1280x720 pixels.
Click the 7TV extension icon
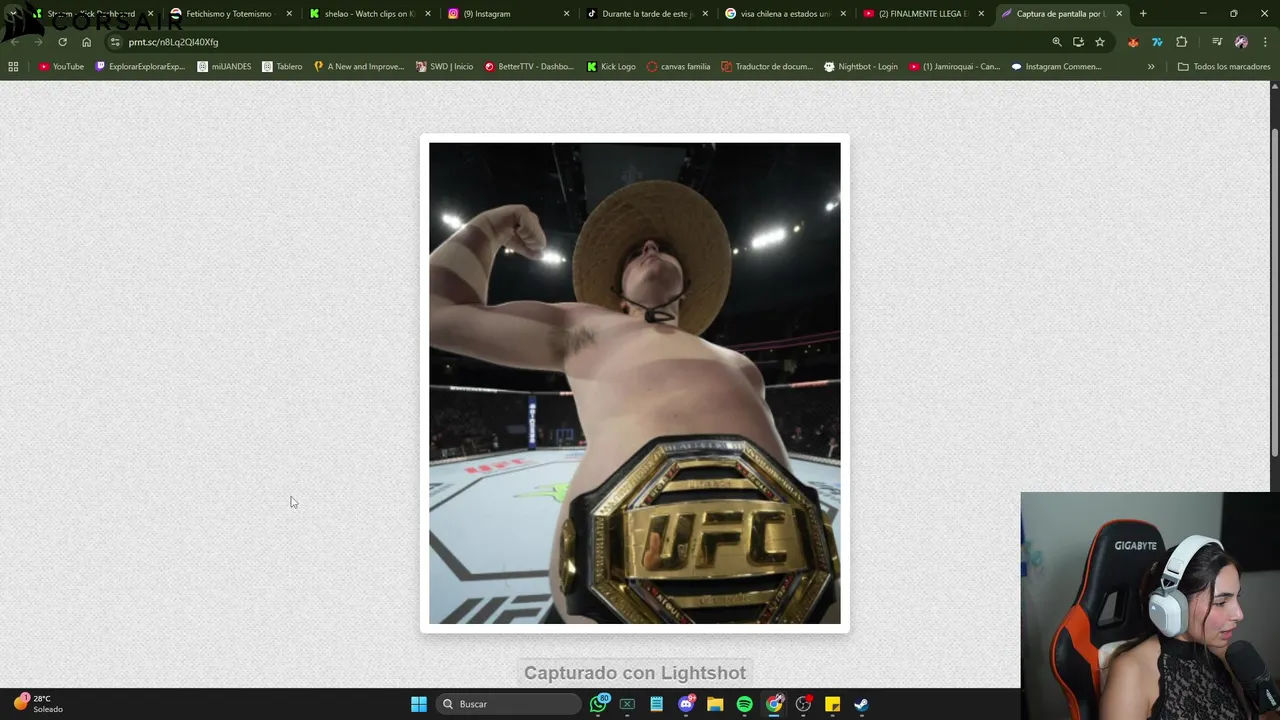pyautogui.click(x=1157, y=42)
